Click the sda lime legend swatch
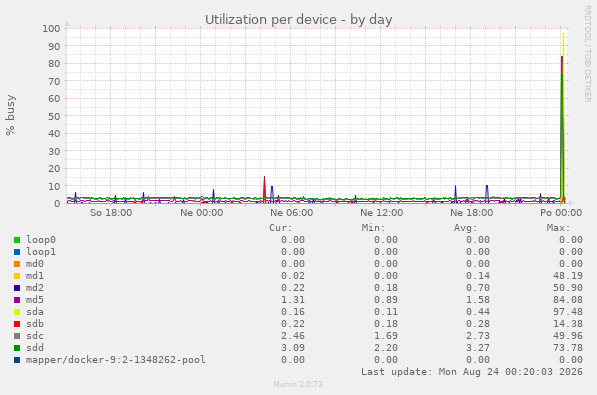This screenshot has height=395, width=597. [x=17, y=312]
